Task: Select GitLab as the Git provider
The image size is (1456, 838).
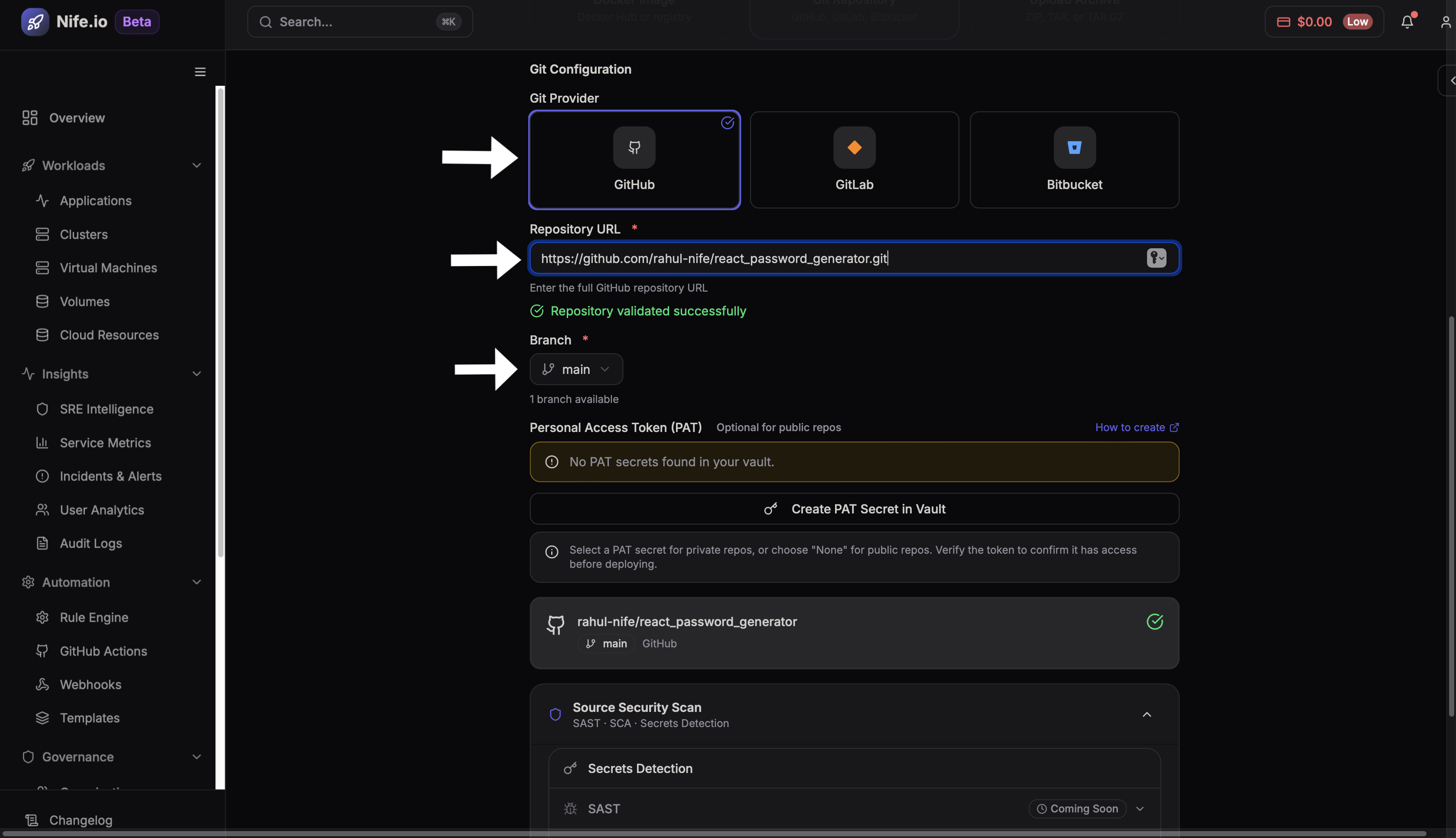Action: tap(854, 160)
